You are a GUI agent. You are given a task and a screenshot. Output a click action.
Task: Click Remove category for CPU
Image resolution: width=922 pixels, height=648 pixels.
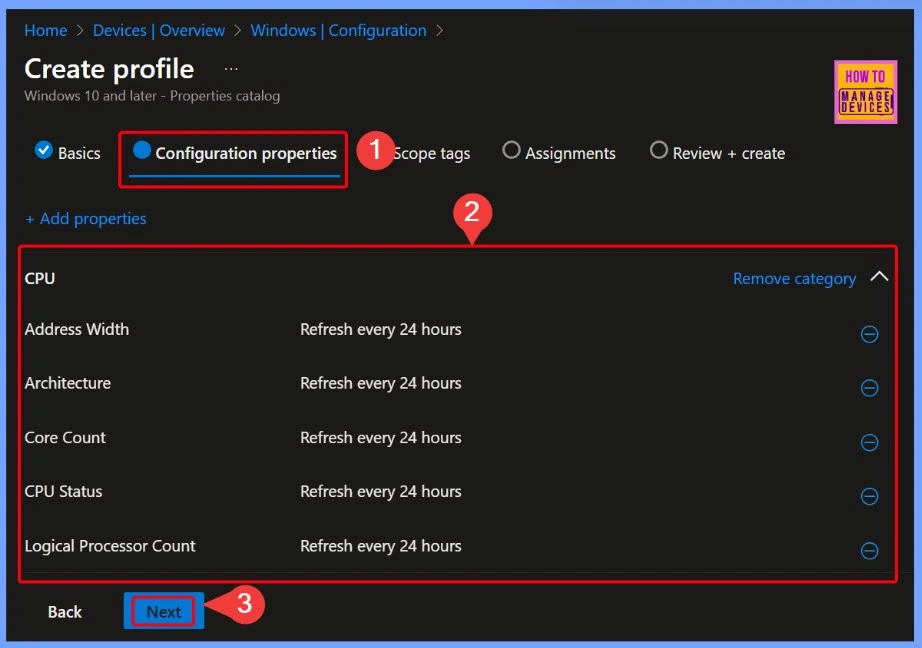[794, 278]
